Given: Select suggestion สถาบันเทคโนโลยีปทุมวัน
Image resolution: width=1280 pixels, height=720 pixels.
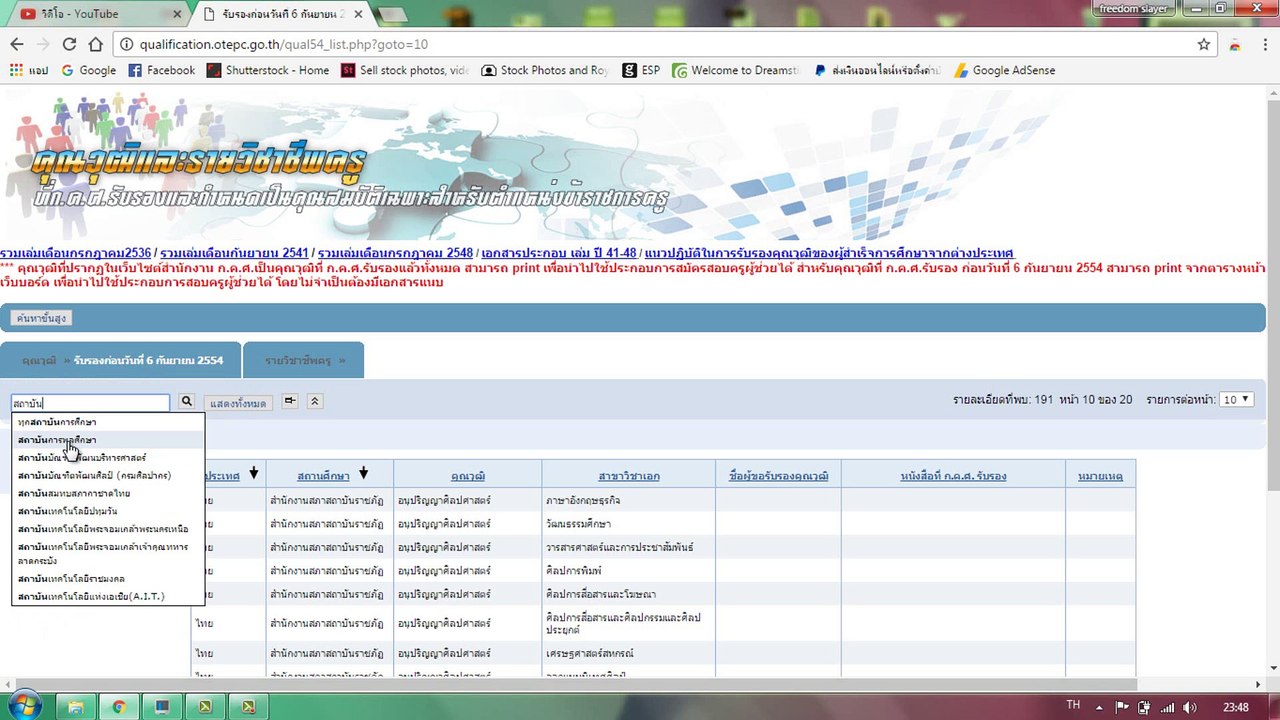Looking at the screenshot, I should pyautogui.click(x=108, y=512).
